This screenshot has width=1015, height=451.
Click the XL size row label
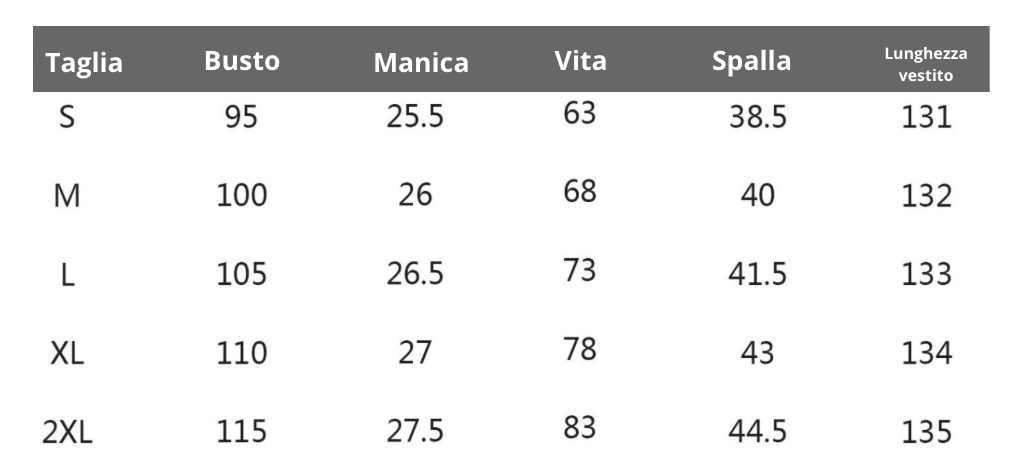(67, 353)
